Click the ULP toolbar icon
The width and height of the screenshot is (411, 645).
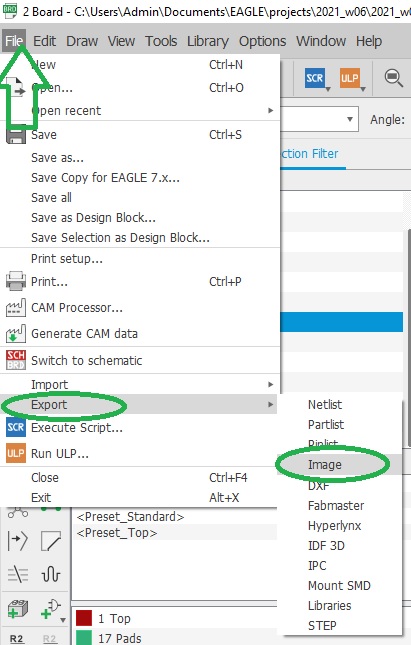(x=349, y=78)
